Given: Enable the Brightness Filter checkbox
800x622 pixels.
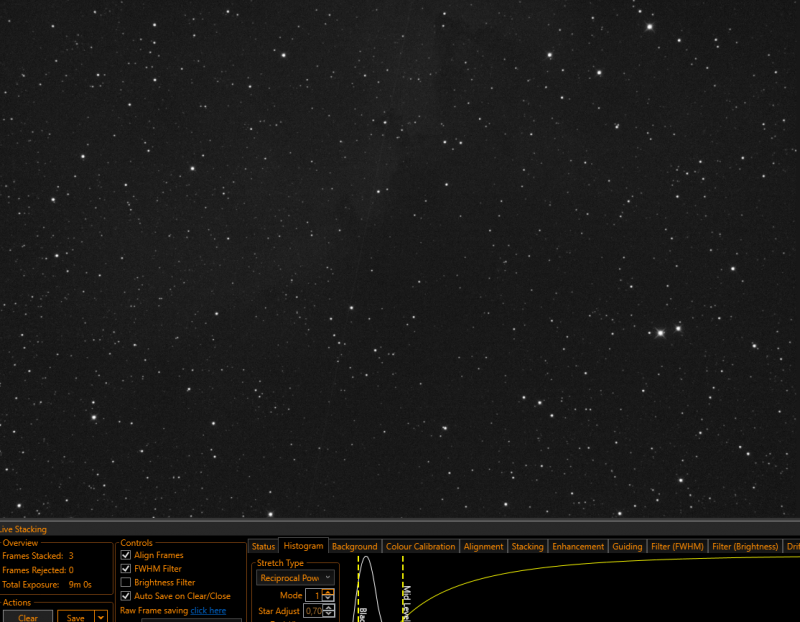Looking at the screenshot, I should (x=126, y=582).
